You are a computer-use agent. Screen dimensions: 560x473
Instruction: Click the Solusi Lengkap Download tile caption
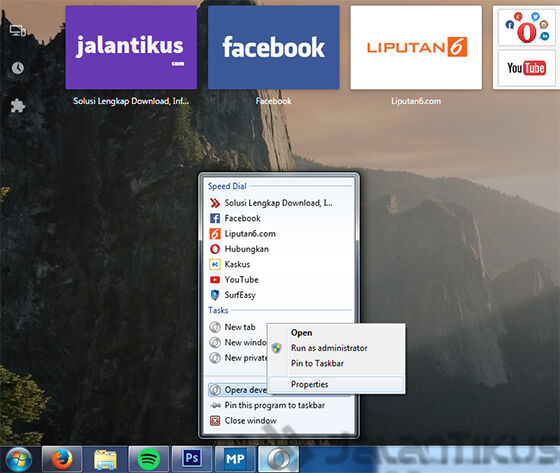[131, 101]
